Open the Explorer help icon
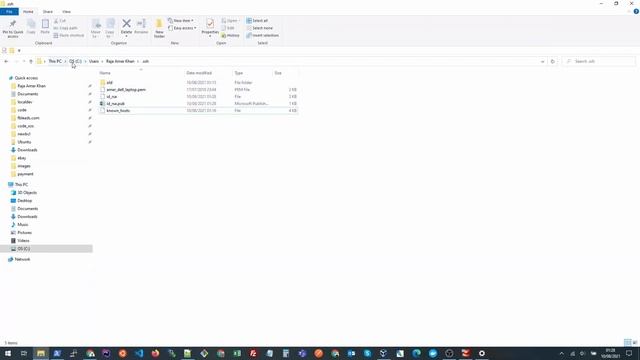Image resolution: width=640 pixels, height=360 pixels. point(636,11)
